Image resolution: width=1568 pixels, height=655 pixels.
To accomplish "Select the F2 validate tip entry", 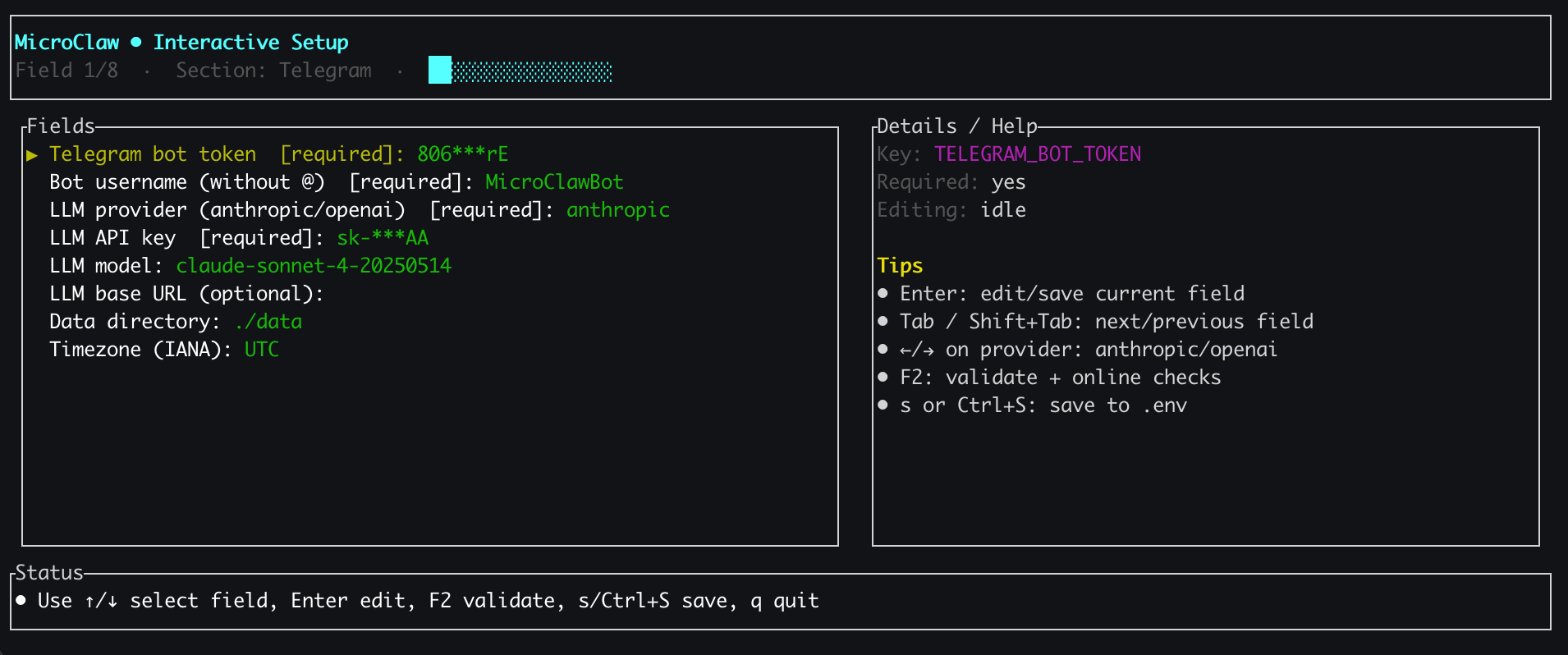I will coord(1059,377).
